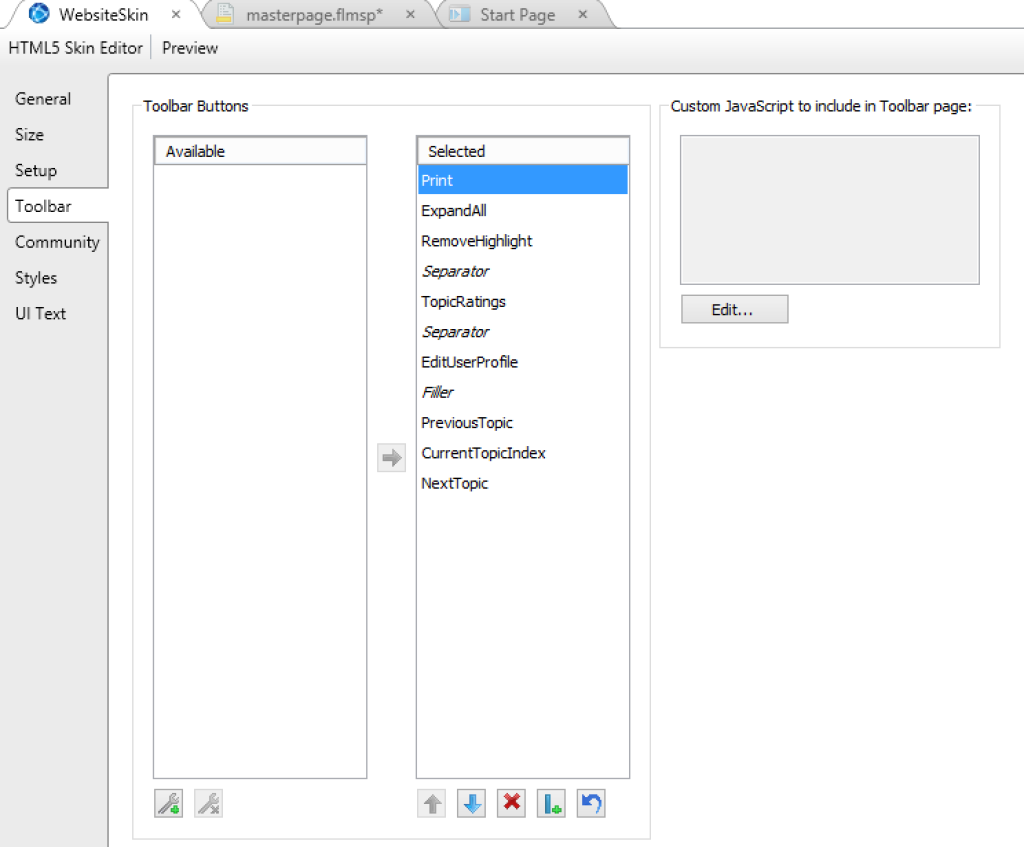1024x847 pixels.
Task: Select EditUserProfile in the Selected list
Action: pos(522,362)
